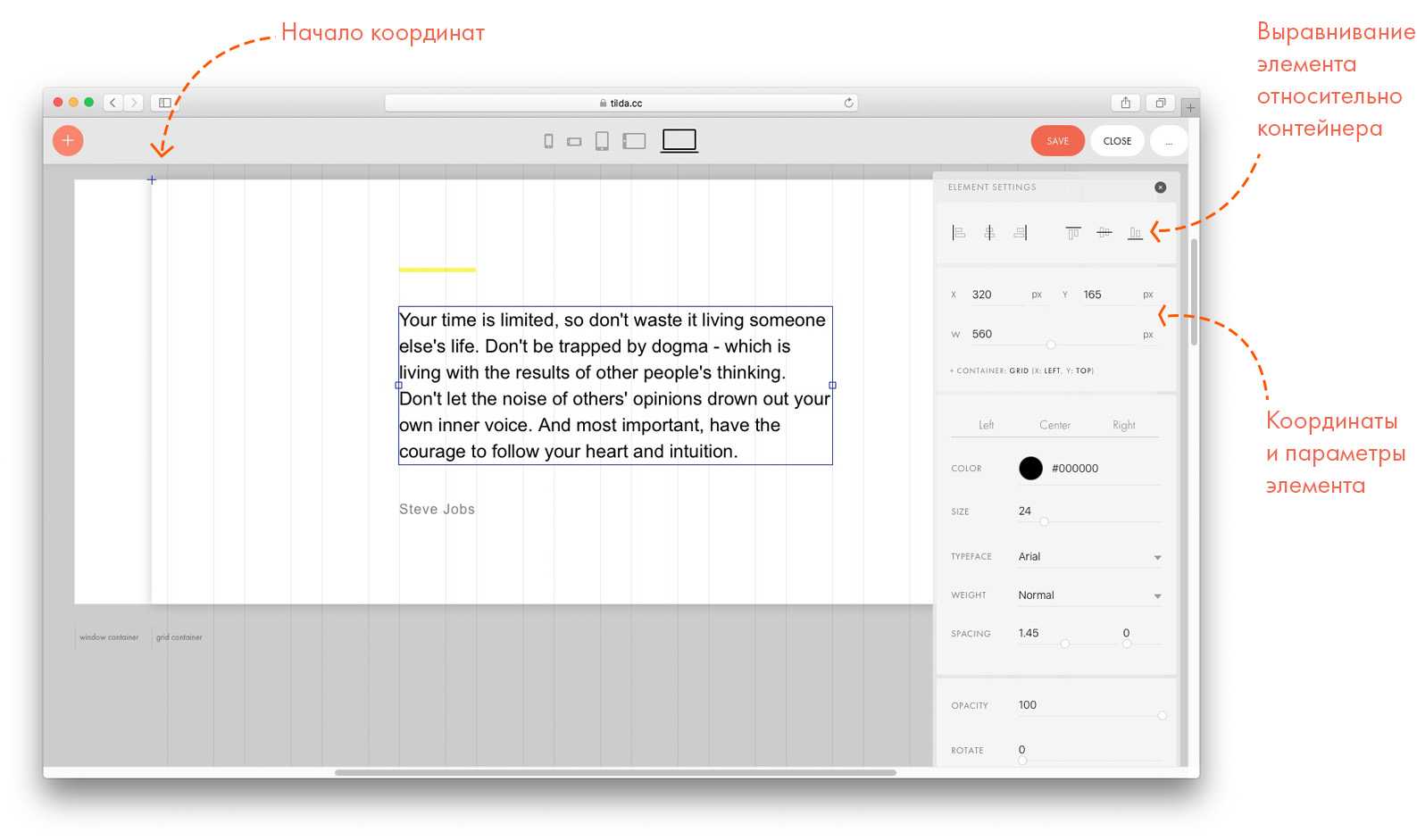Click the X coordinate input field

tap(996, 295)
